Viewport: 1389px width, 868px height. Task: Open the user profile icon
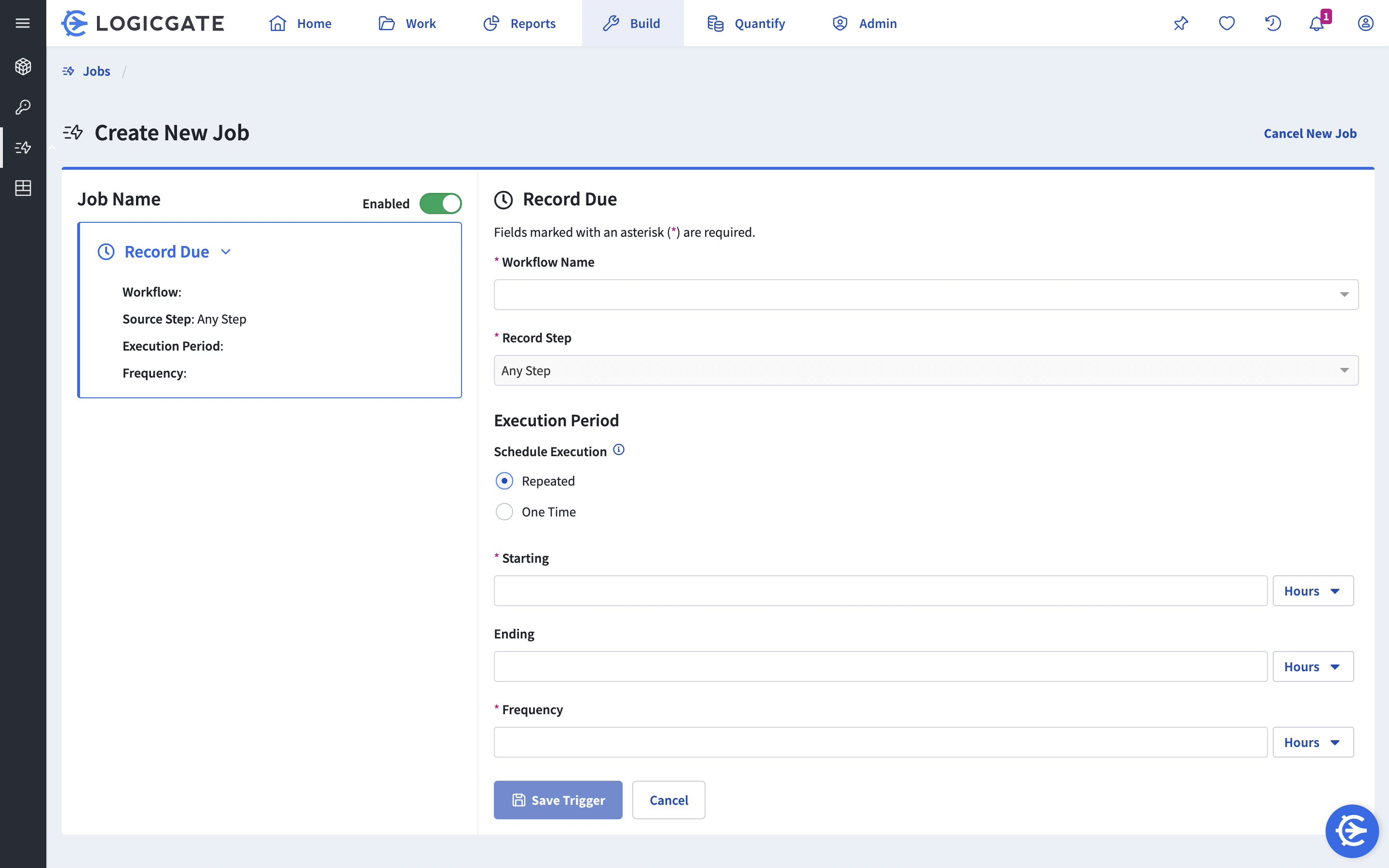1365,23
